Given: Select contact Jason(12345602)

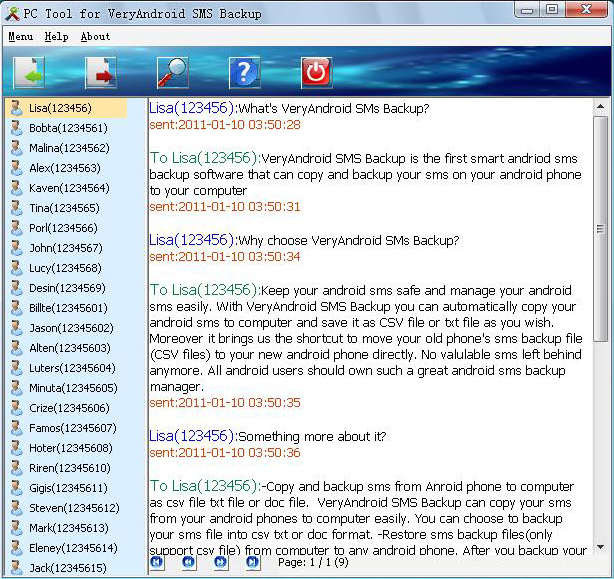Looking at the screenshot, I should (x=71, y=328).
